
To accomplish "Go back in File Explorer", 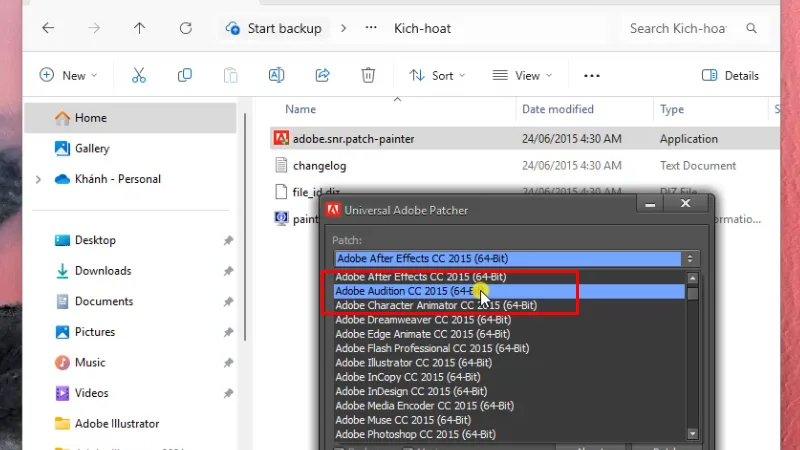I will click(48, 28).
